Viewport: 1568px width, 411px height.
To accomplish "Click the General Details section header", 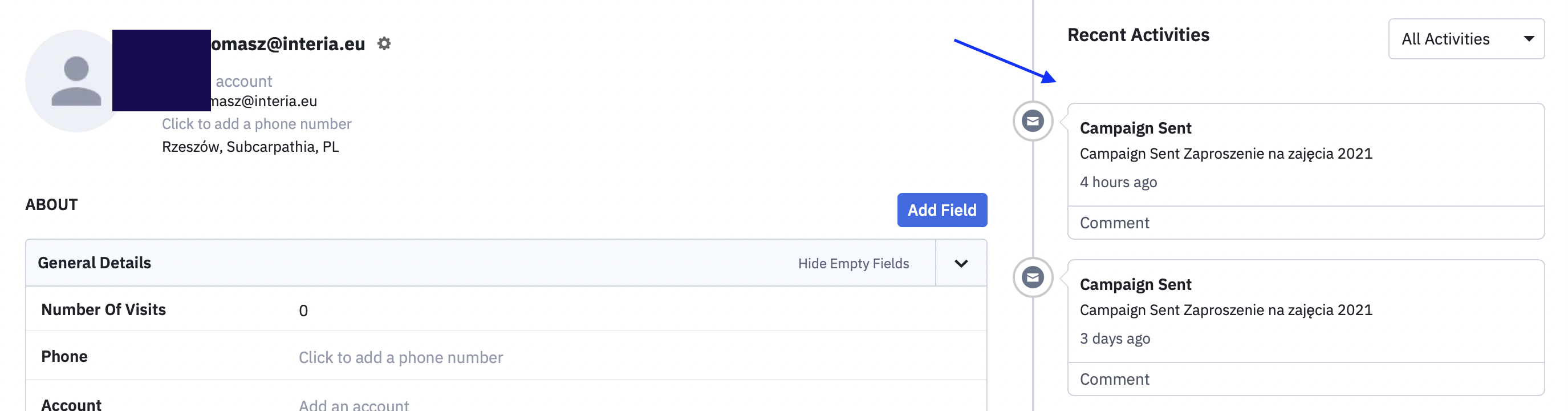I will (94, 263).
